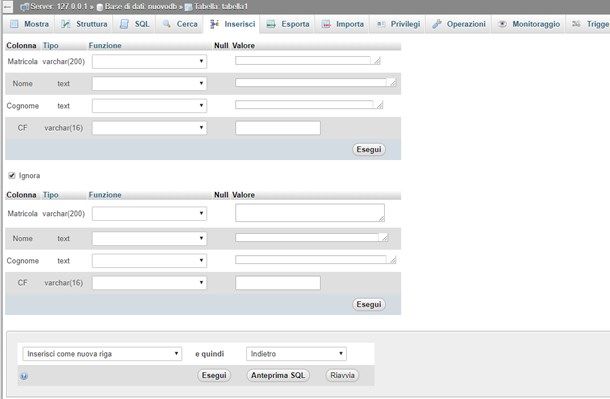Viewport: 610px width, 399px height.
Task: Open the Importa tab
Action: coord(342,24)
